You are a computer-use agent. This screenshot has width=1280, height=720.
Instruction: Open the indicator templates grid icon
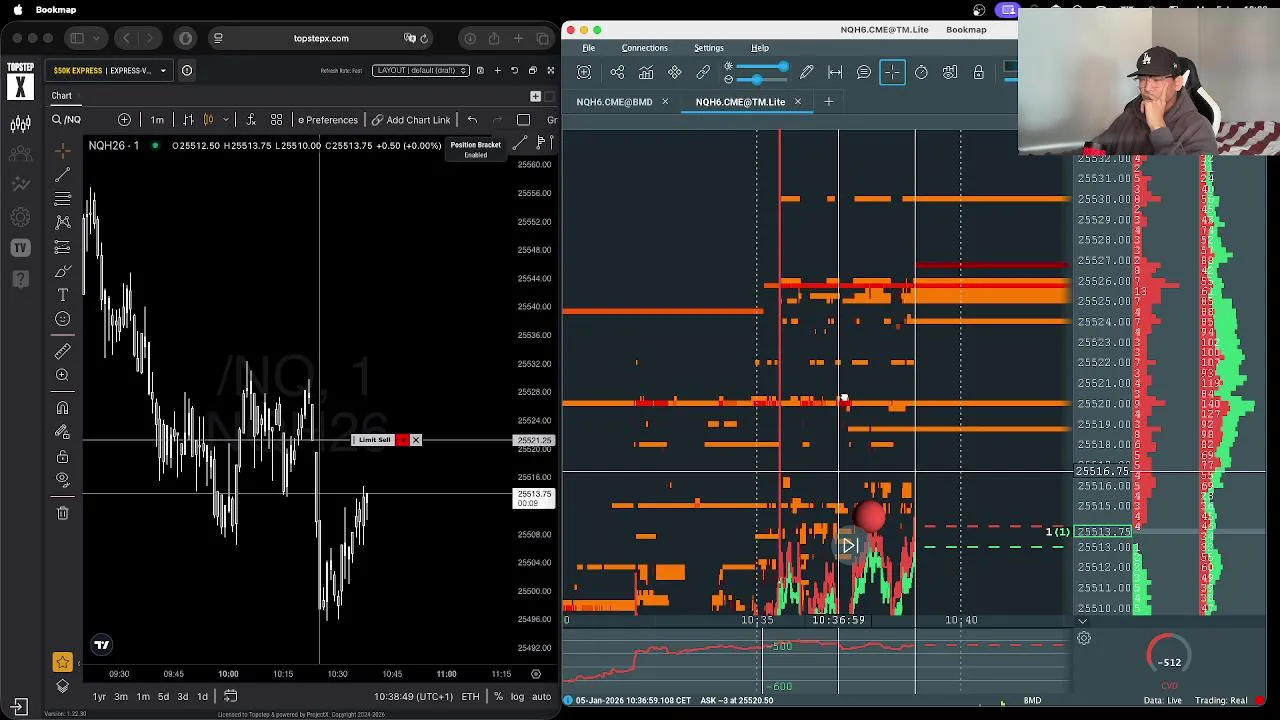[x=276, y=120]
